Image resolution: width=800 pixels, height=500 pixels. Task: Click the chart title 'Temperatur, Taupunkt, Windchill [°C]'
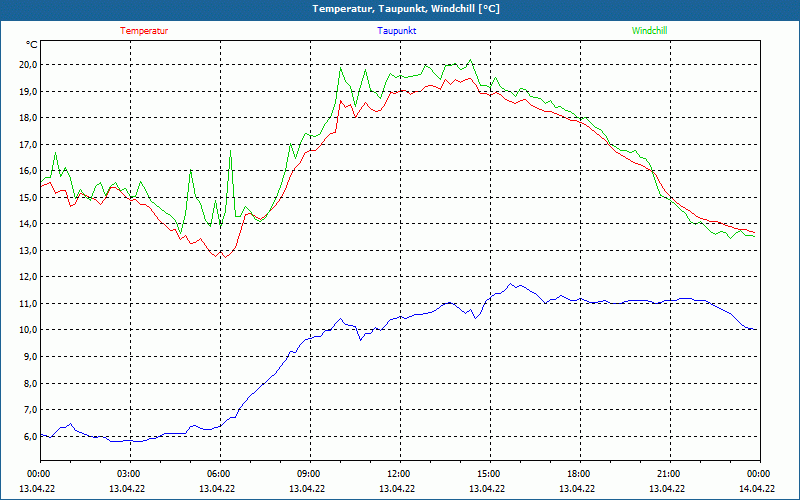coord(406,9)
